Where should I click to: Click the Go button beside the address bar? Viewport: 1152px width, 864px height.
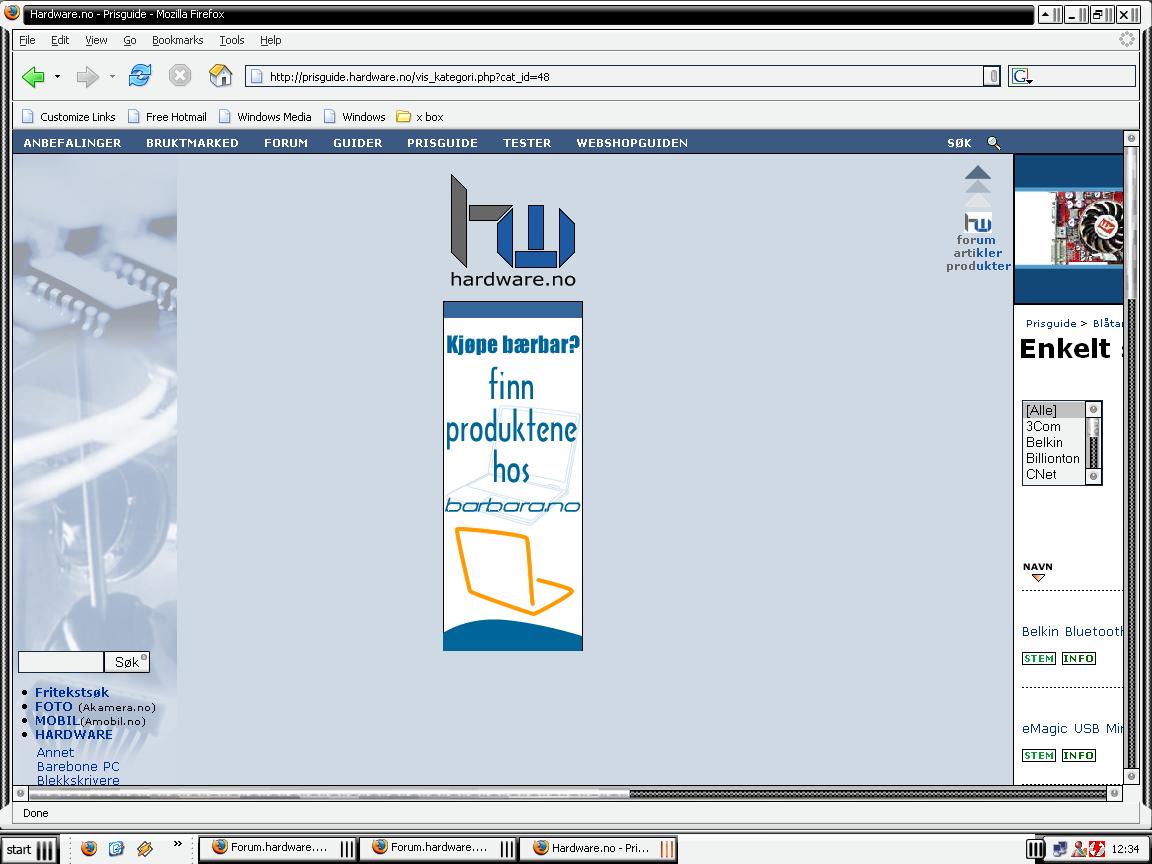pyautogui.click(x=992, y=76)
